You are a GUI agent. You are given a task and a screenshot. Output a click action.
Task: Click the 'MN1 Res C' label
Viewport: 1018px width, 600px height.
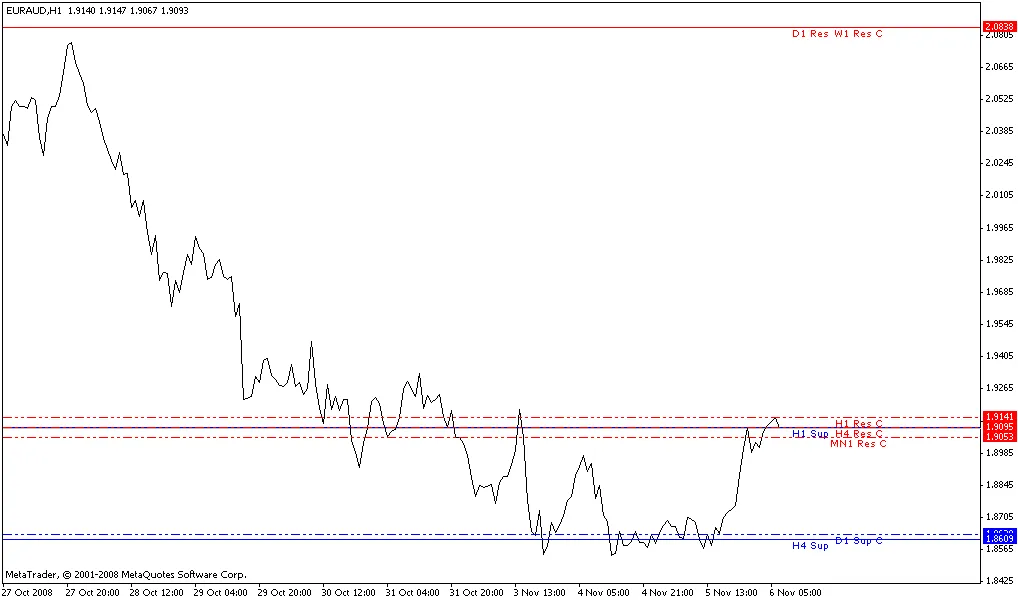[858, 444]
